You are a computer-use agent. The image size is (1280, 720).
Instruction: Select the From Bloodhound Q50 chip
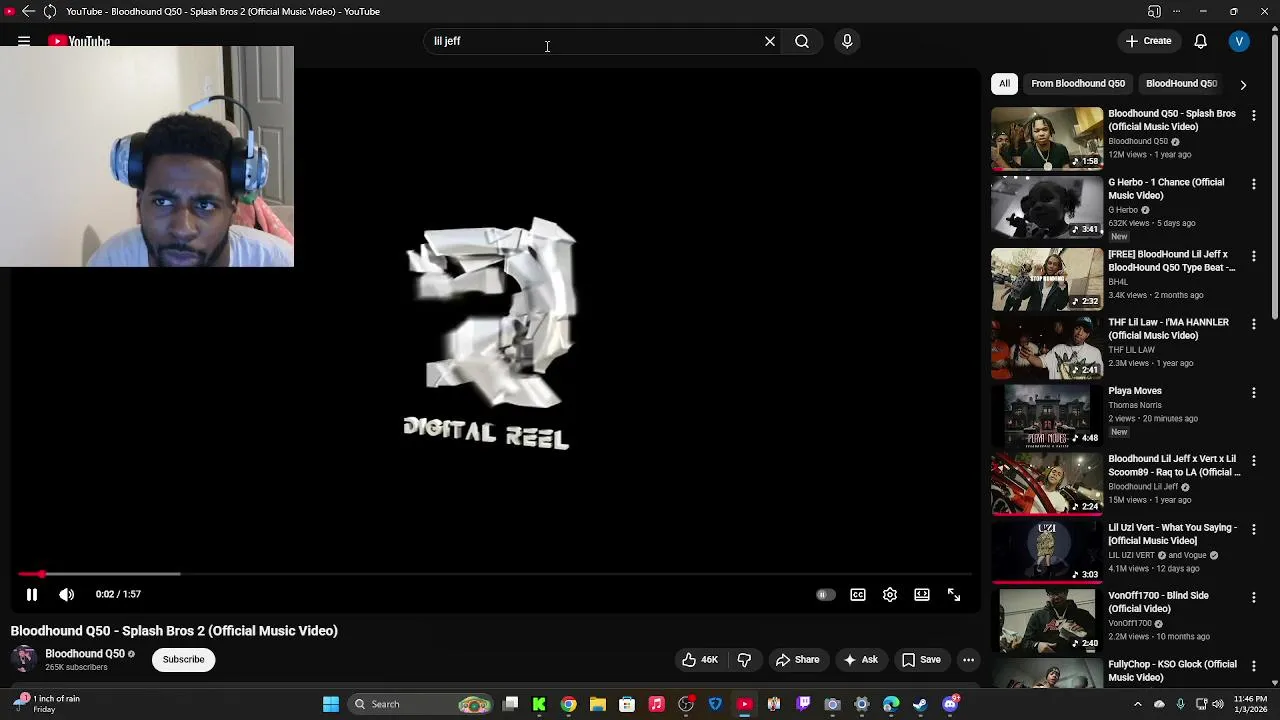click(1078, 84)
